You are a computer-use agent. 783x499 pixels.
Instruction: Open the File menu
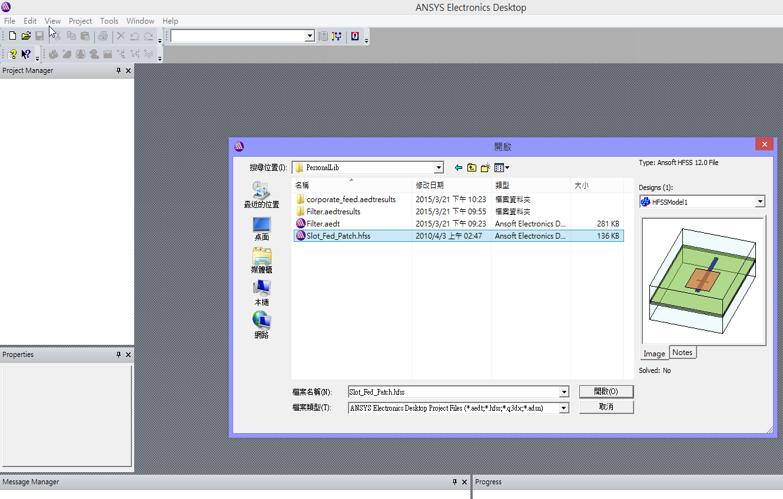(9, 21)
